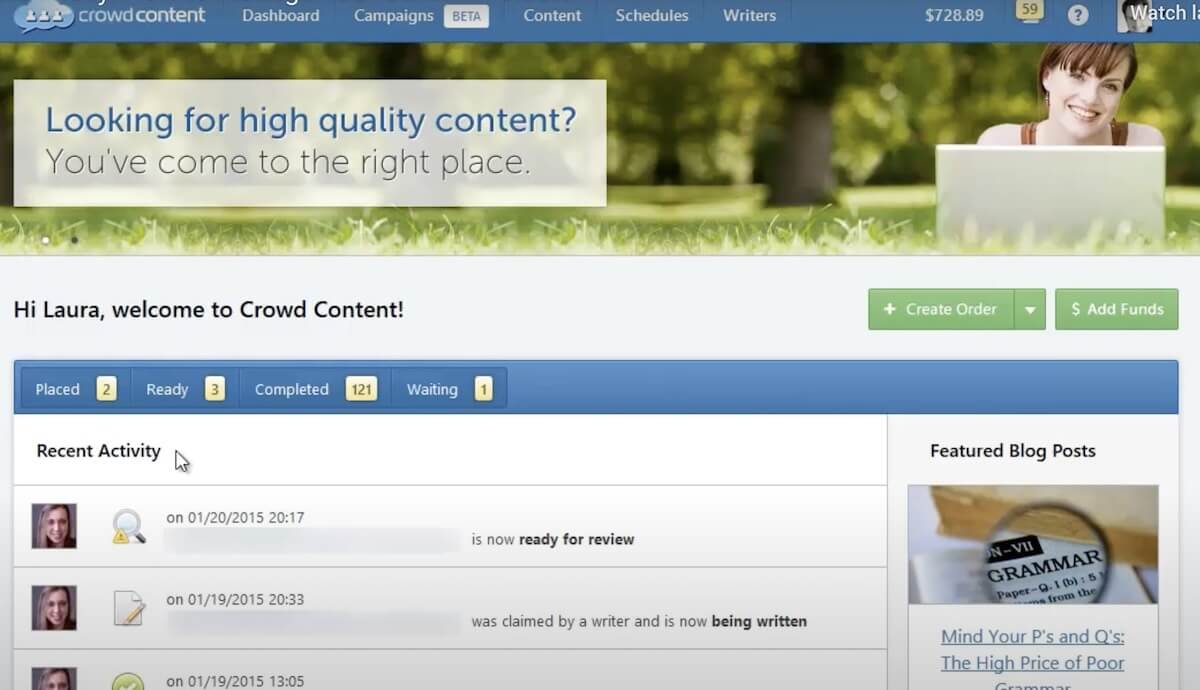View account balance $728.89
Image resolution: width=1200 pixels, height=690 pixels.
(953, 16)
